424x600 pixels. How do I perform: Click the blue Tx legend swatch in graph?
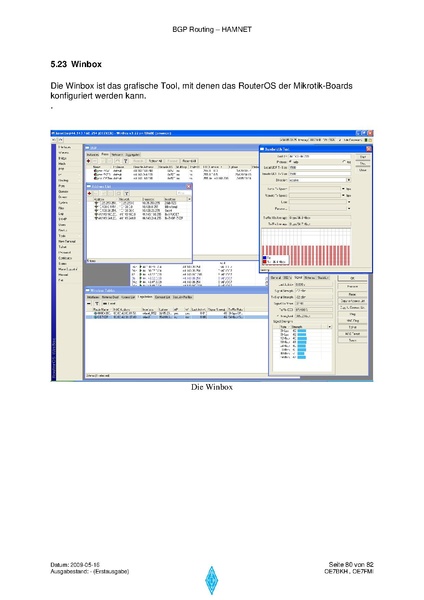click(x=264, y=258)
